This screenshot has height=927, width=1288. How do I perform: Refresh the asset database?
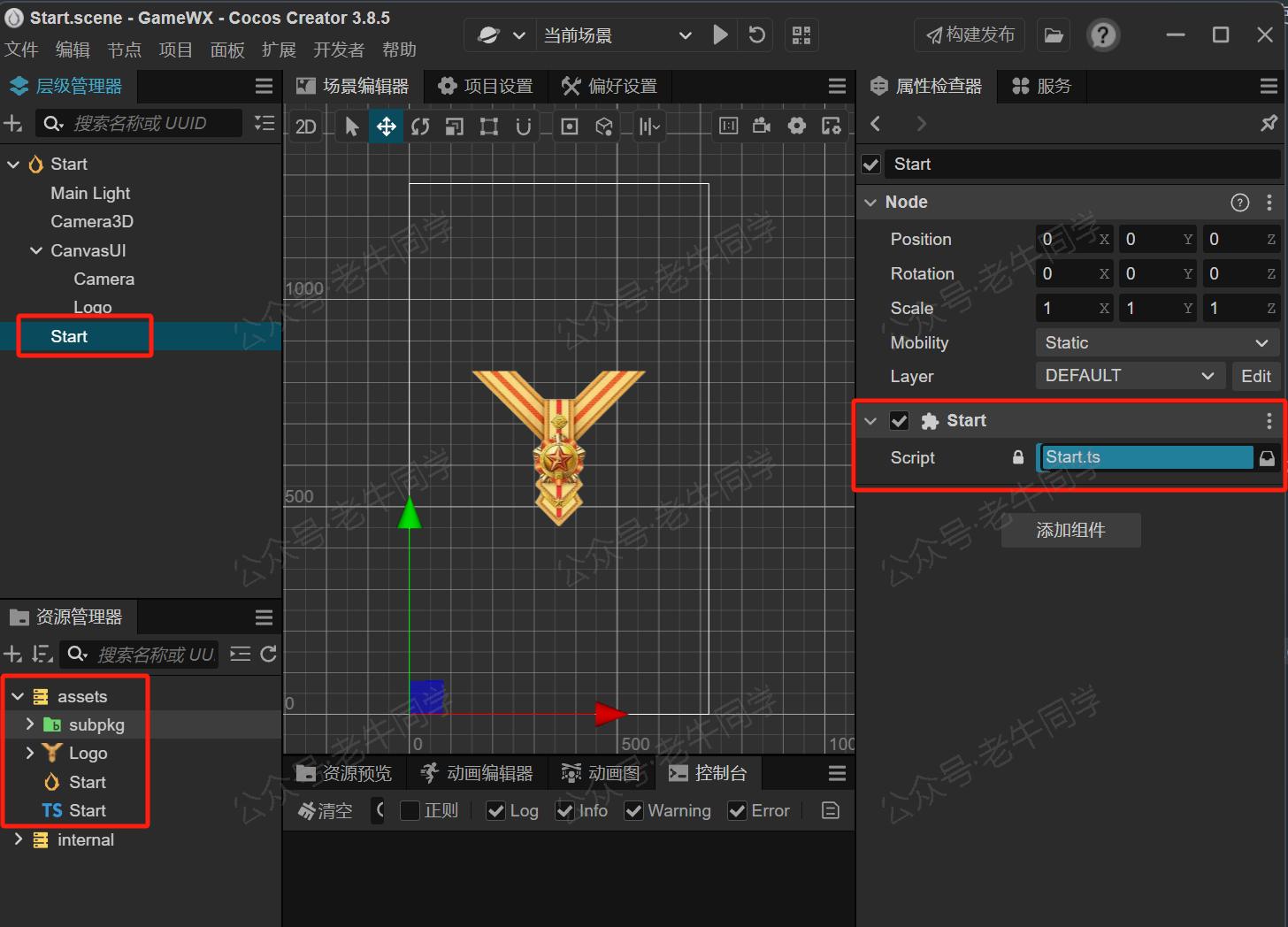269,655
